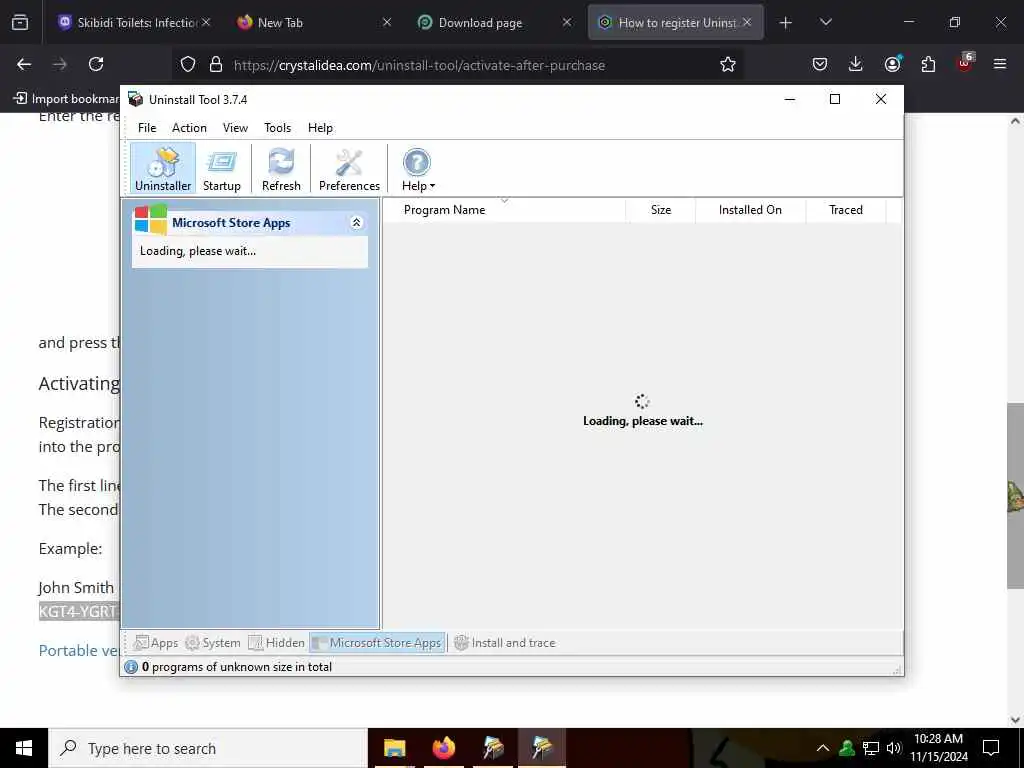Select the Microsoft Store Apps bottom tab
1024x768 pixels.
[x=377, y=643]
